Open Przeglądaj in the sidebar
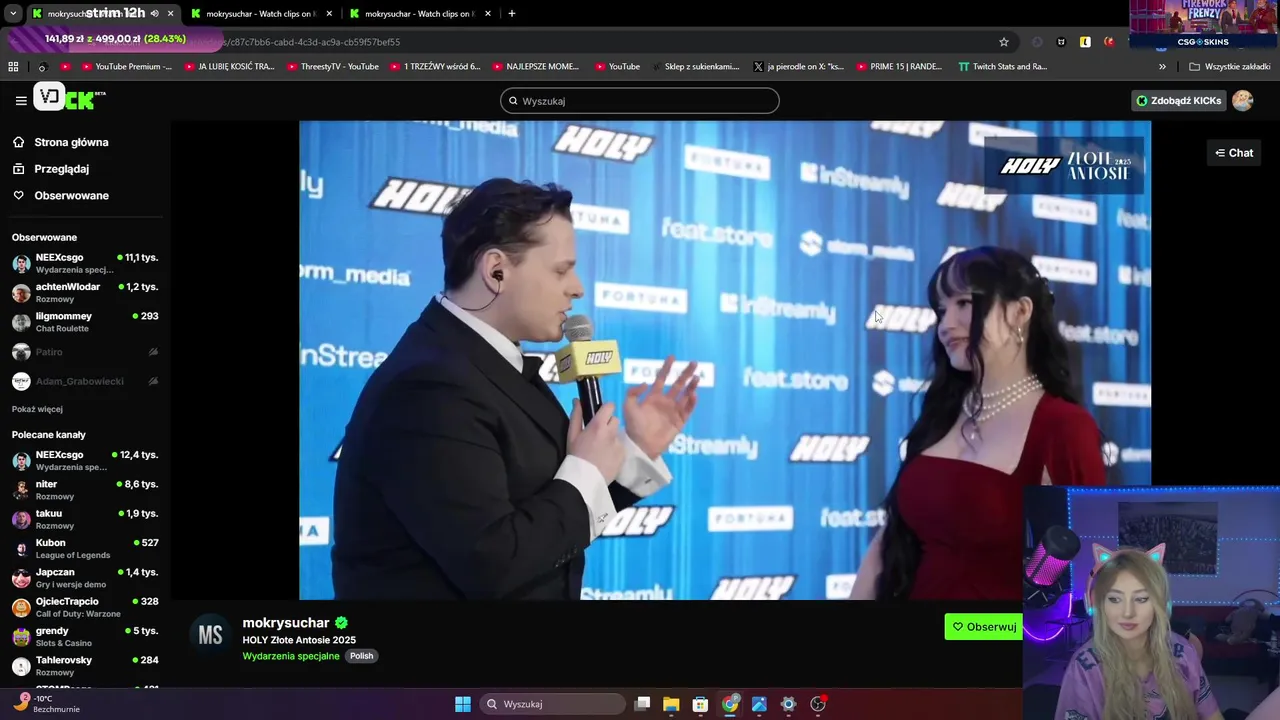The image size is (1280, 720). [61, 169]
